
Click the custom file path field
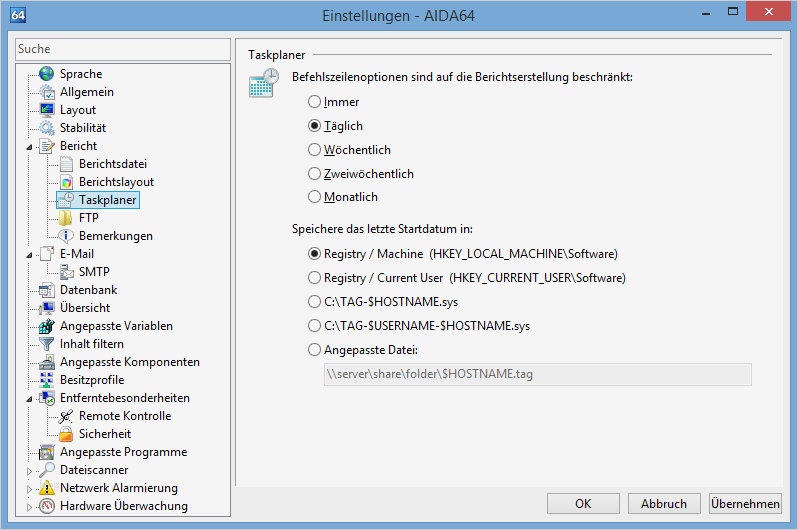(537, 374)
